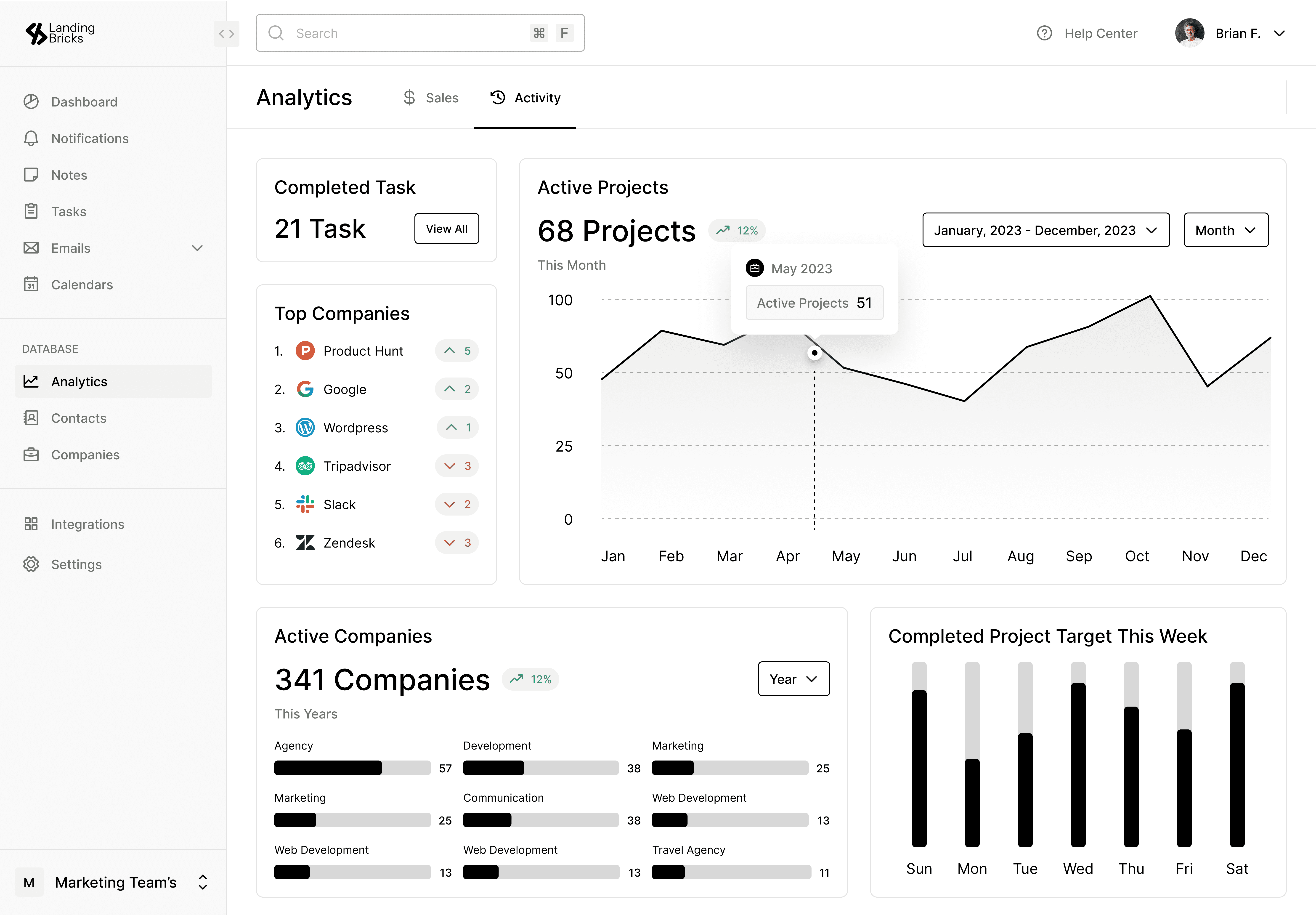Click Zendesk down-3 rank badge

point(457,543)
